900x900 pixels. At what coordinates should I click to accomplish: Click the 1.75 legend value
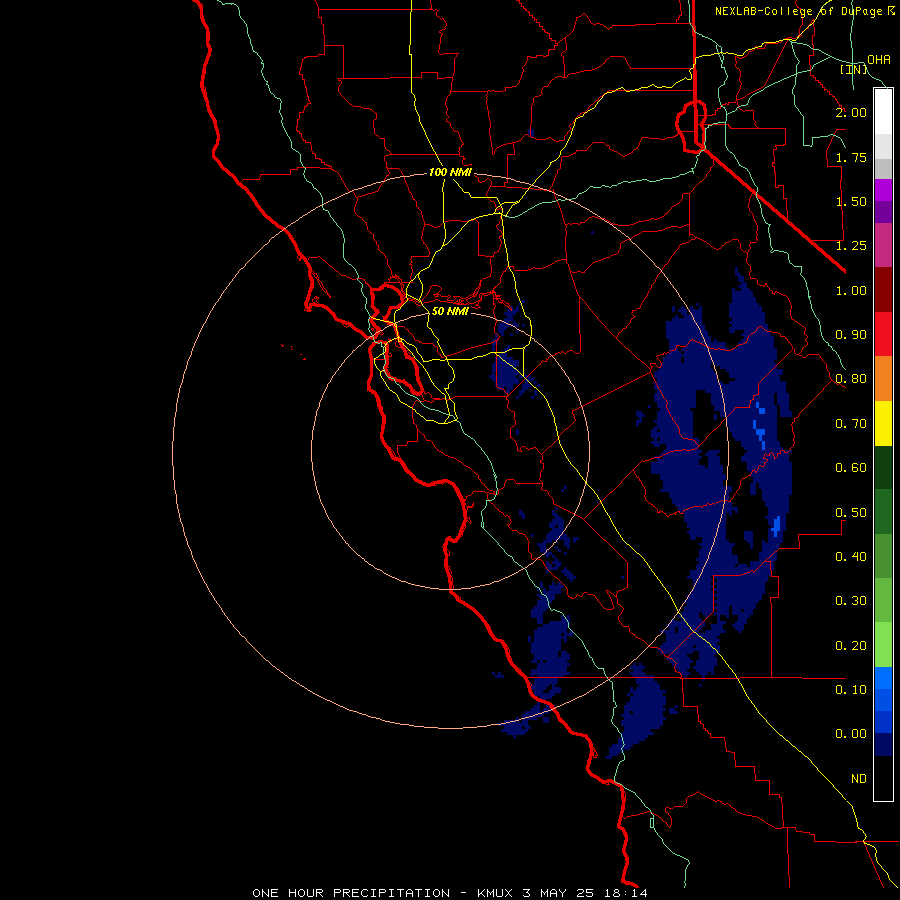pyautogui.click(x=851, y=157)
